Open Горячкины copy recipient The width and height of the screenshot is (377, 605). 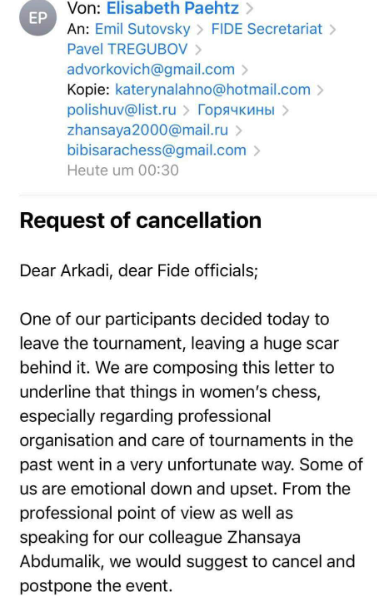coord(236,110)
